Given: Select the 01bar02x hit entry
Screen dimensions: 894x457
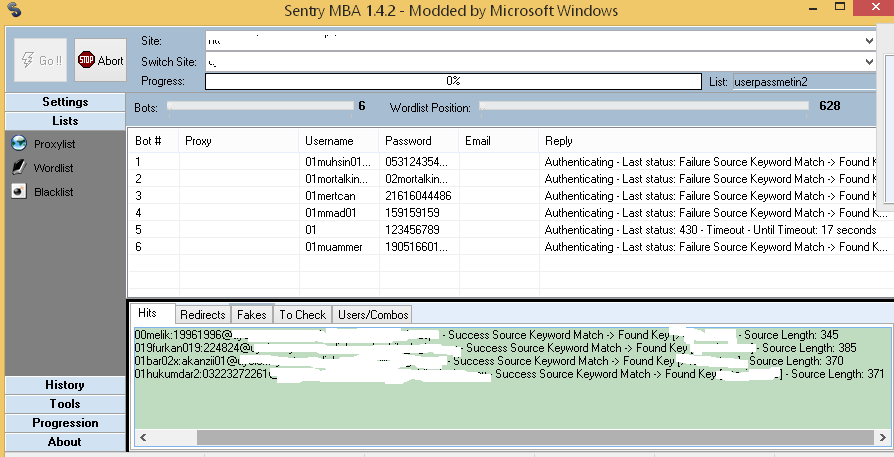Looking at the screenshot, I should pyautogui.click(x=489, y=361).
